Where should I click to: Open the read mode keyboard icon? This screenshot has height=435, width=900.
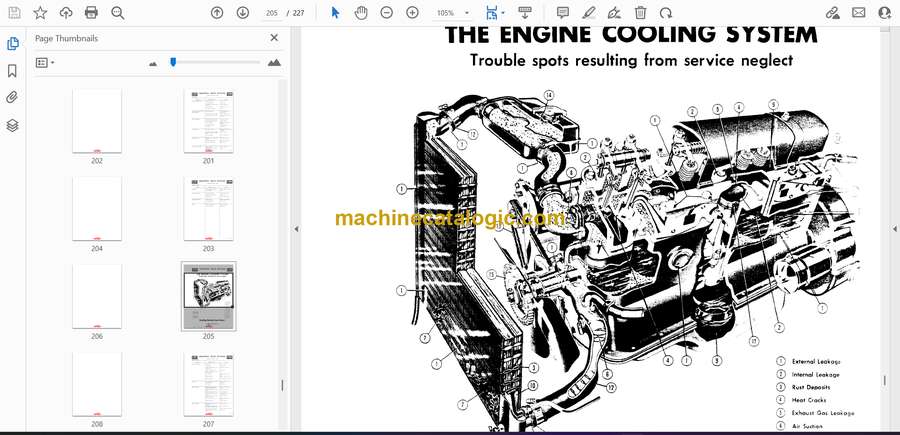point(525,13)
